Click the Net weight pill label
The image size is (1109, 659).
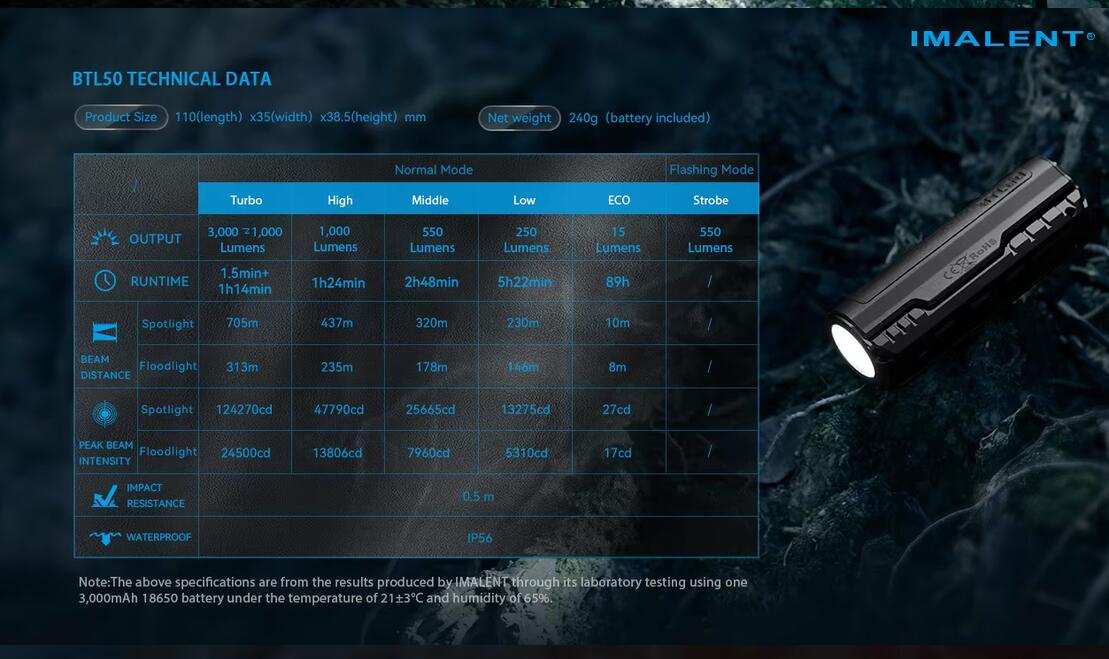pyautogui.click(x=519, y=118)
